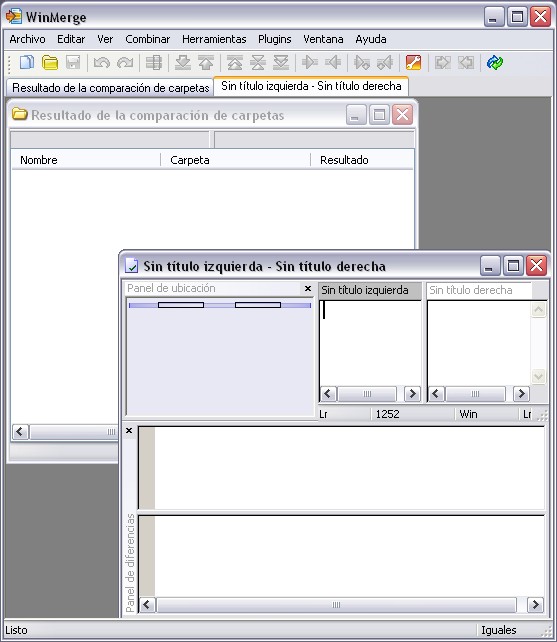This screenshot has height=642, width=557.
Task: Jump to Last difference icon
Action: [x=281, y=63]
